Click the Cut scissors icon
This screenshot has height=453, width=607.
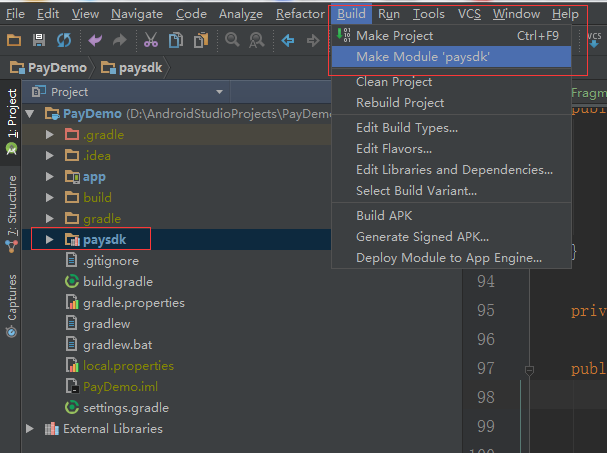point(151,40)
